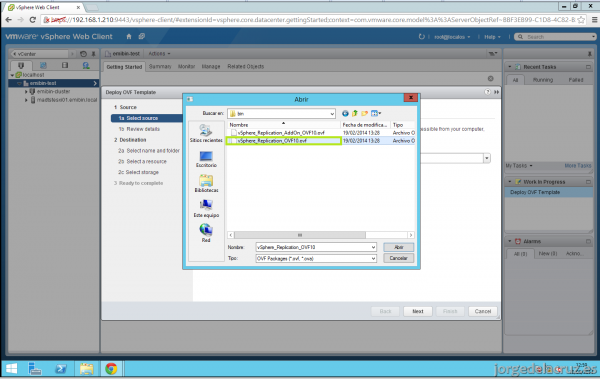Open Actions dropdown menu
Screen dimensions: 600x379
click(159, 54)
